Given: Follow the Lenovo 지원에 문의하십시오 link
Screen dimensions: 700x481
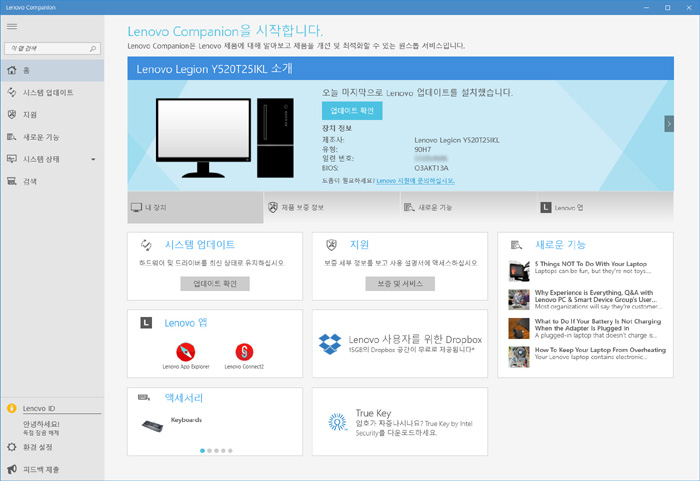Looking at the screenshot, I should point(416,181).
